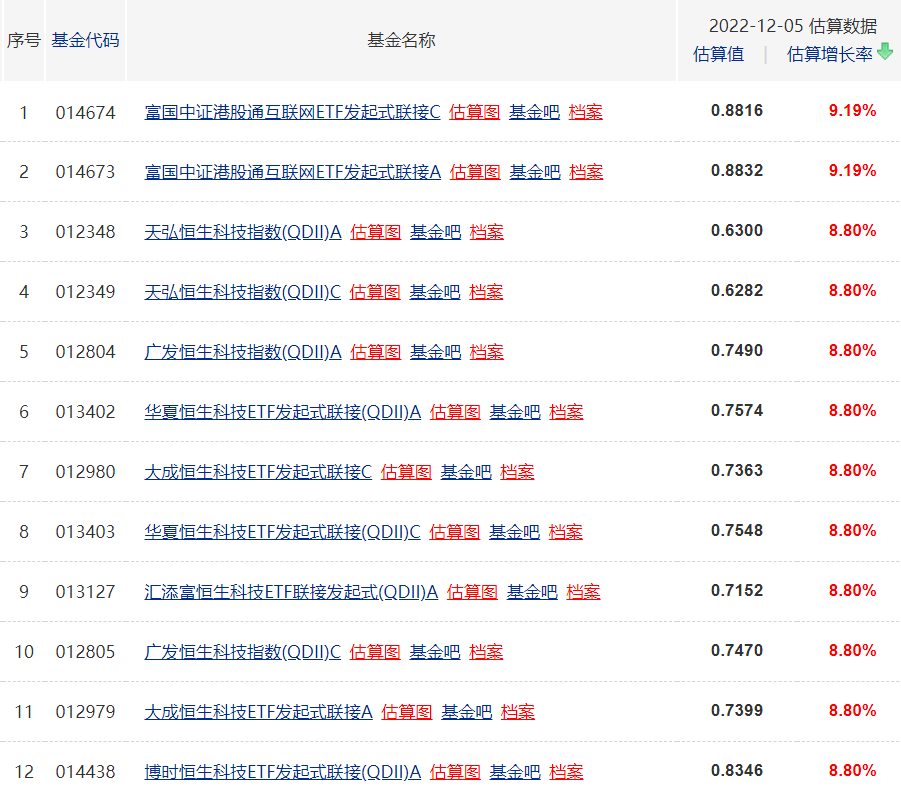Sort by 估算增长率 column header

click(x=829, y=54)
